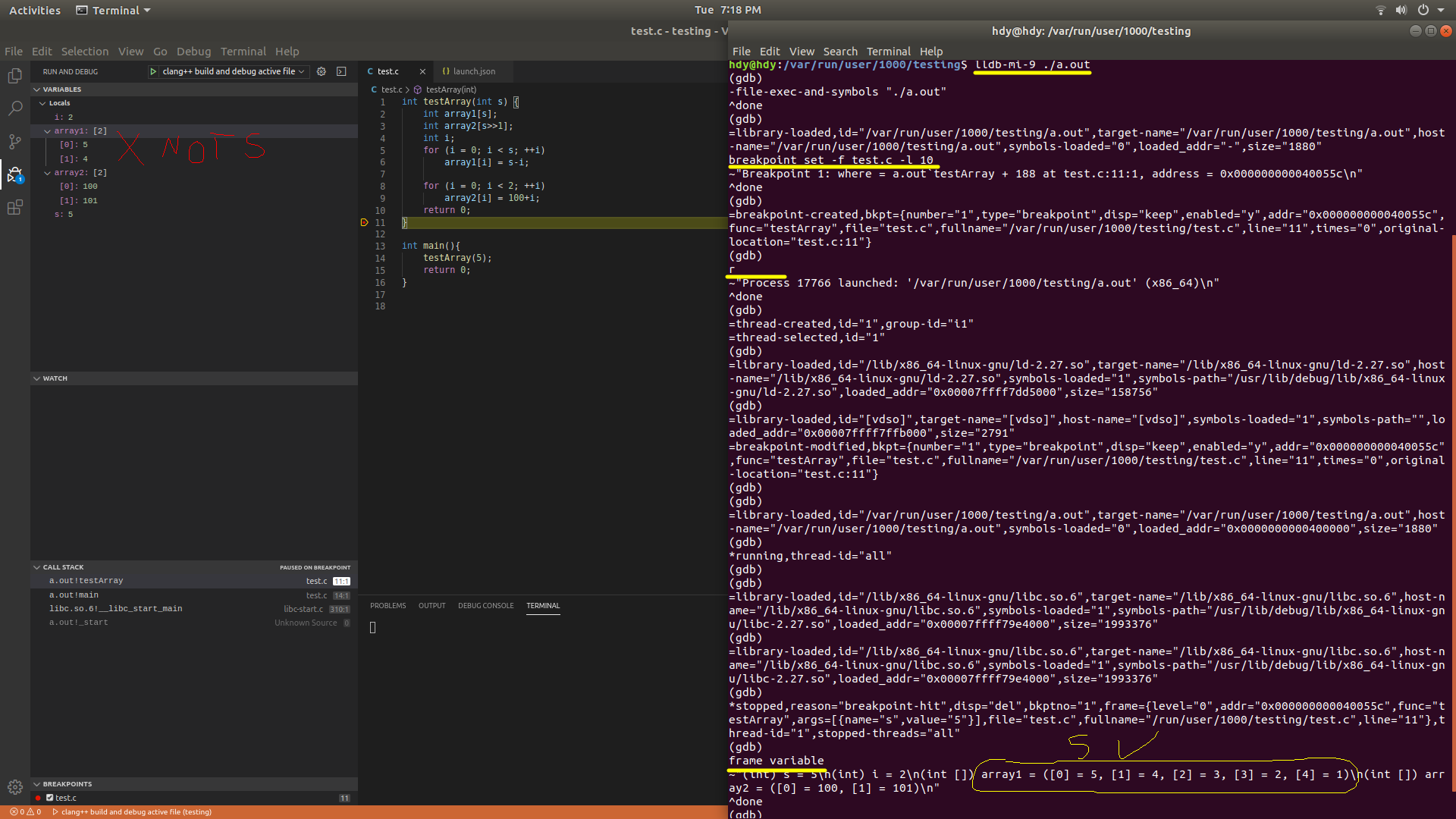Switch to the DEBUG CONSOLE tab
Image resolution: width=1456 pixels, height=819 pixels.
tap(485, 606)
